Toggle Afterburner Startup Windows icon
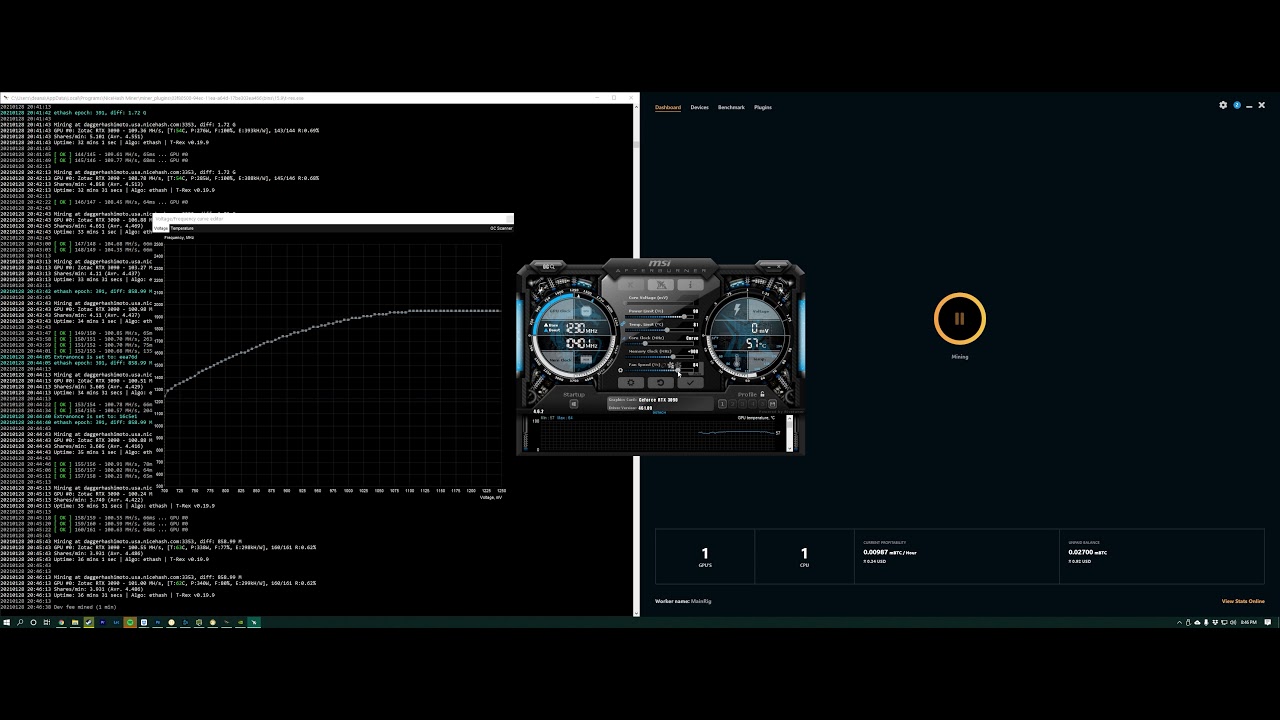The height and width of the screenshot is (720, 1280). coord(574,404)
